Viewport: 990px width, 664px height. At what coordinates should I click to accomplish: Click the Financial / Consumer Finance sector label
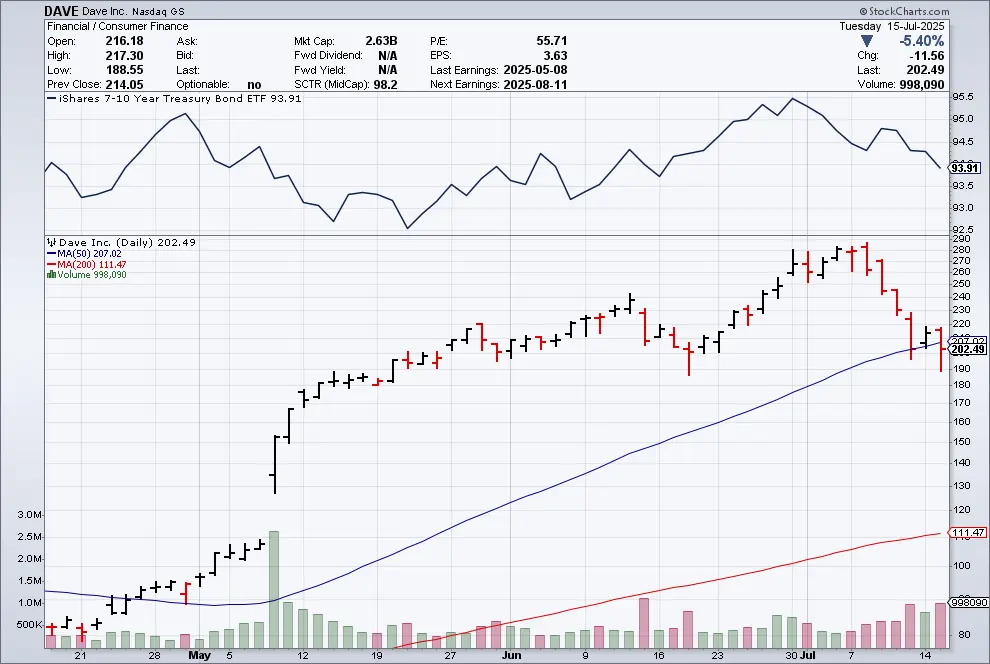click(x=118, y=27)
